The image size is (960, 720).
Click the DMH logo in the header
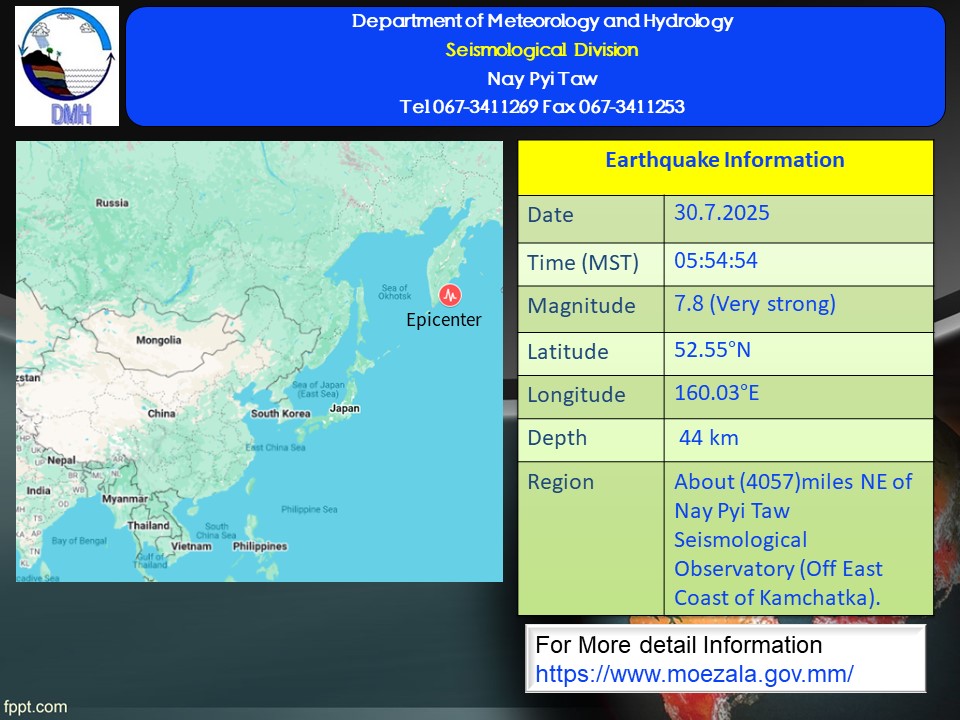[67, 66]
